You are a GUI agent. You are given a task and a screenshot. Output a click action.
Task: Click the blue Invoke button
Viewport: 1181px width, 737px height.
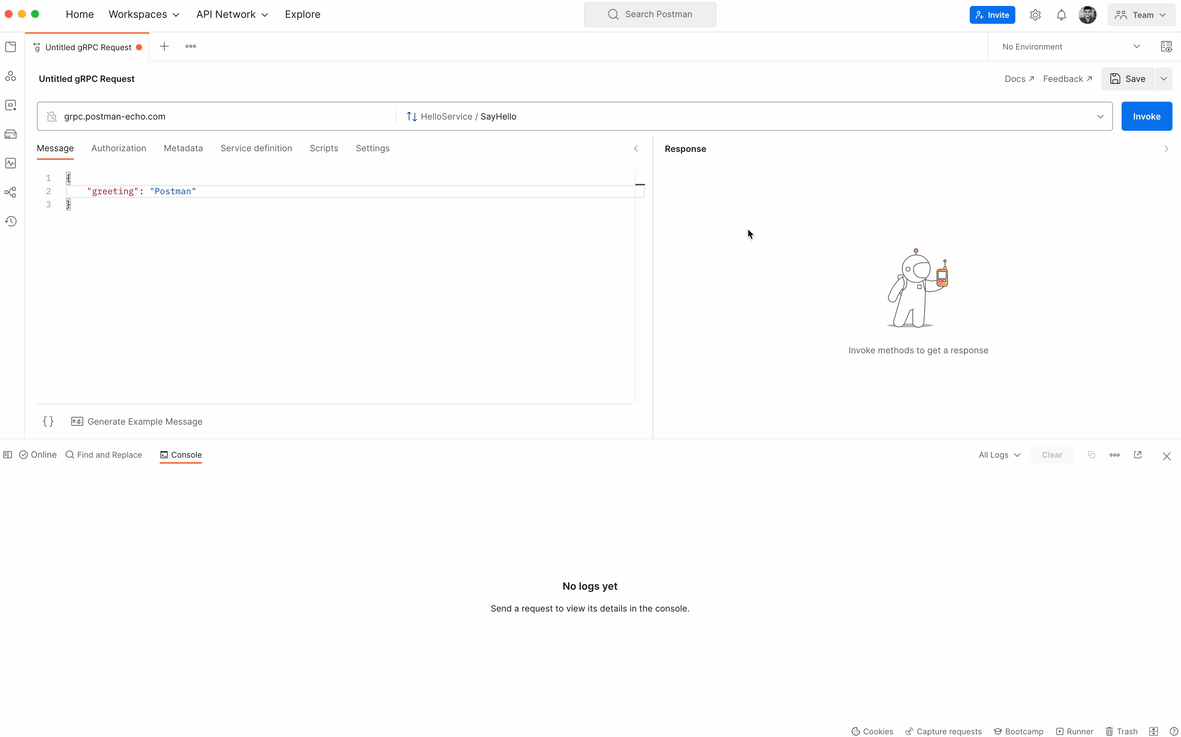(1146, 117)
